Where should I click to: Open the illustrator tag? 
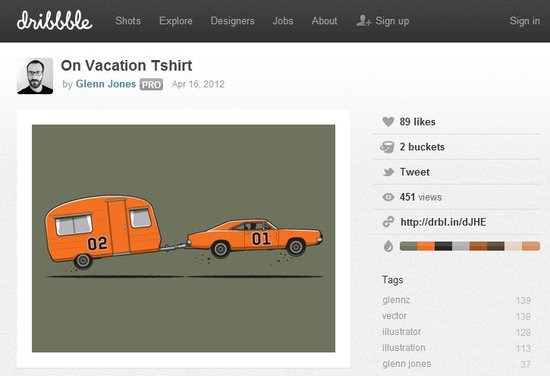(402, 331)
